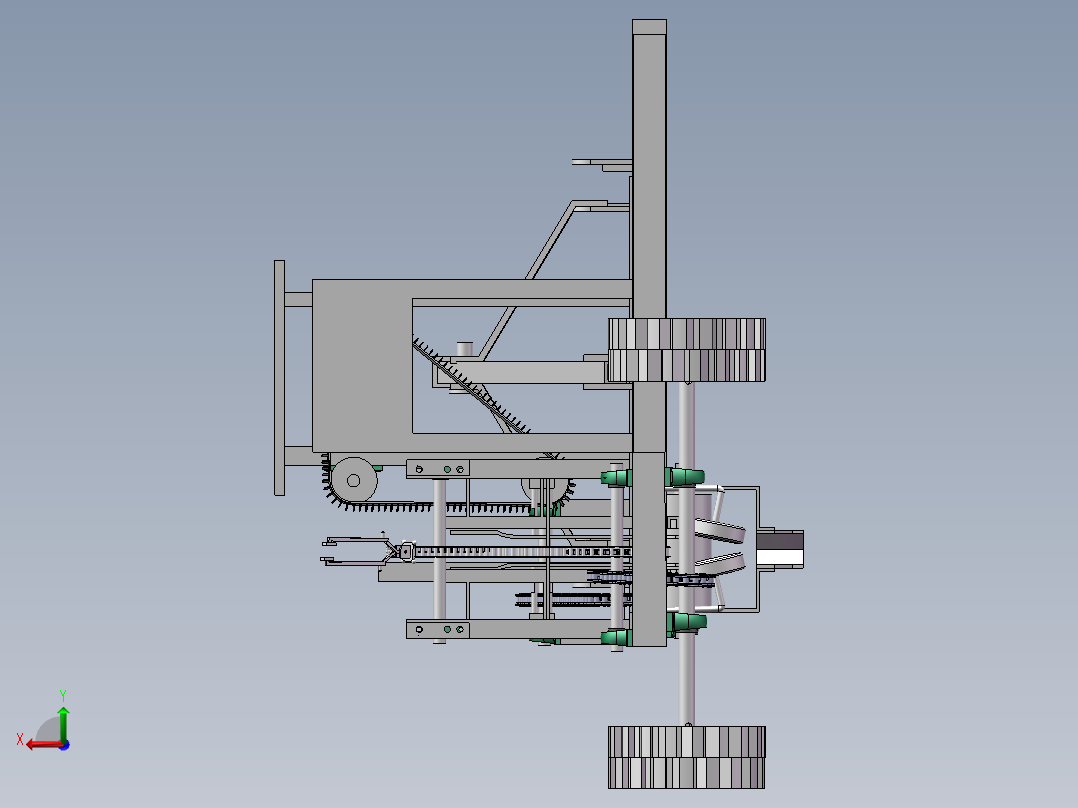The image size is (1078, 808).
Task: Select the small round pulley wheel with center hole
Action: coord(353,480)
